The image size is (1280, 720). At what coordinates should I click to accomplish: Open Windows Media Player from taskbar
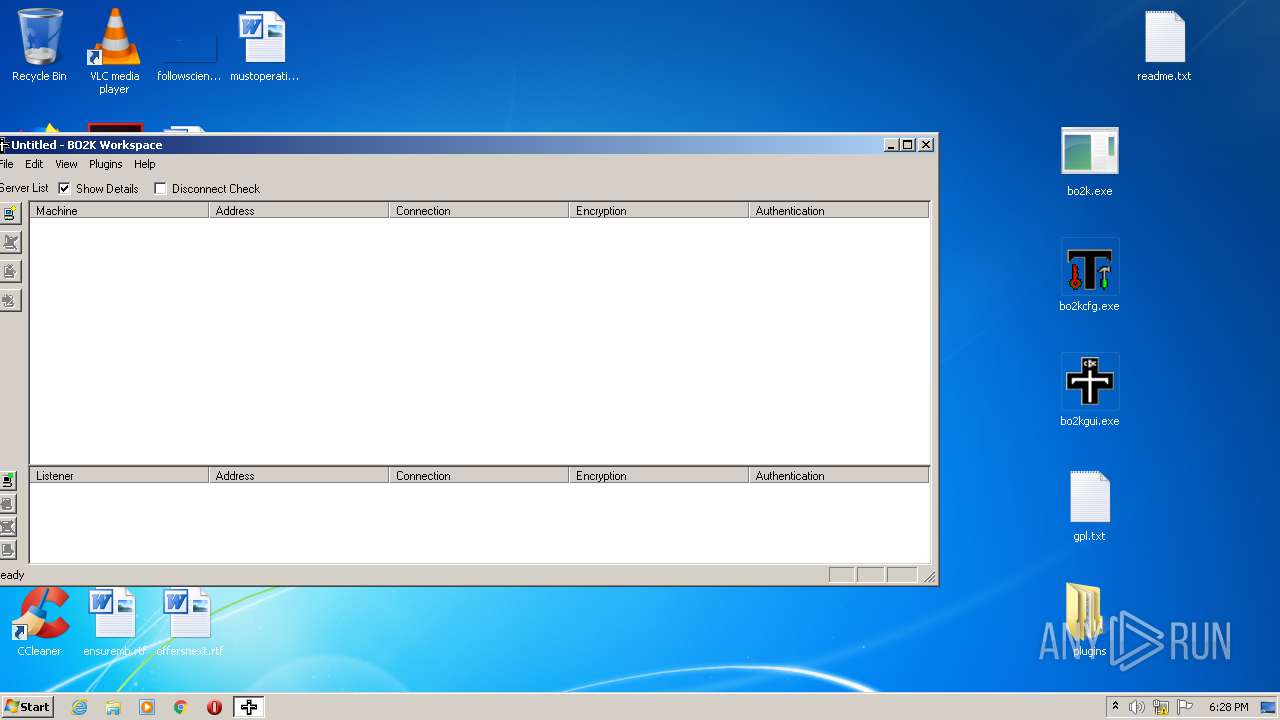(147, 707)
